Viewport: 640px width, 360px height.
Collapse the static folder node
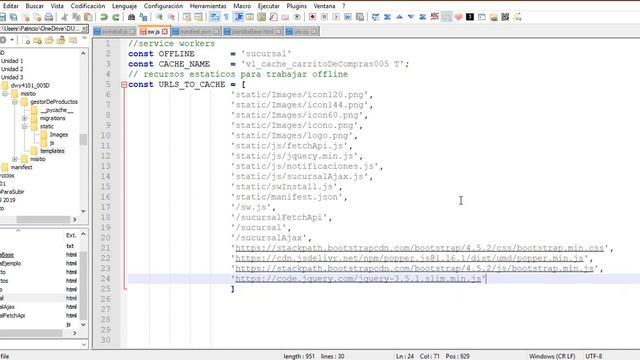point(24,126)
